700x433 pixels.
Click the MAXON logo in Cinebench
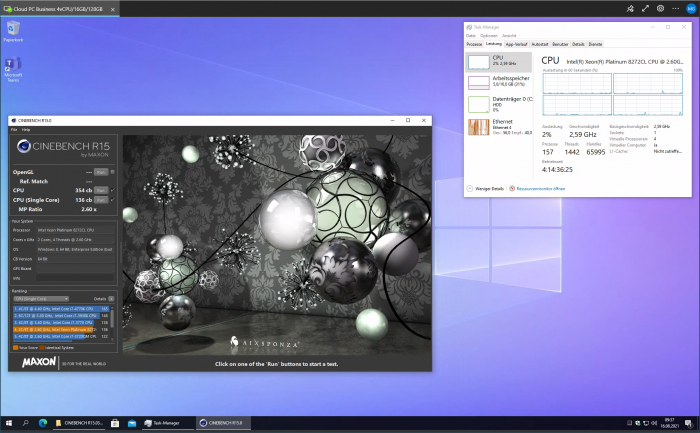(39, 362)
